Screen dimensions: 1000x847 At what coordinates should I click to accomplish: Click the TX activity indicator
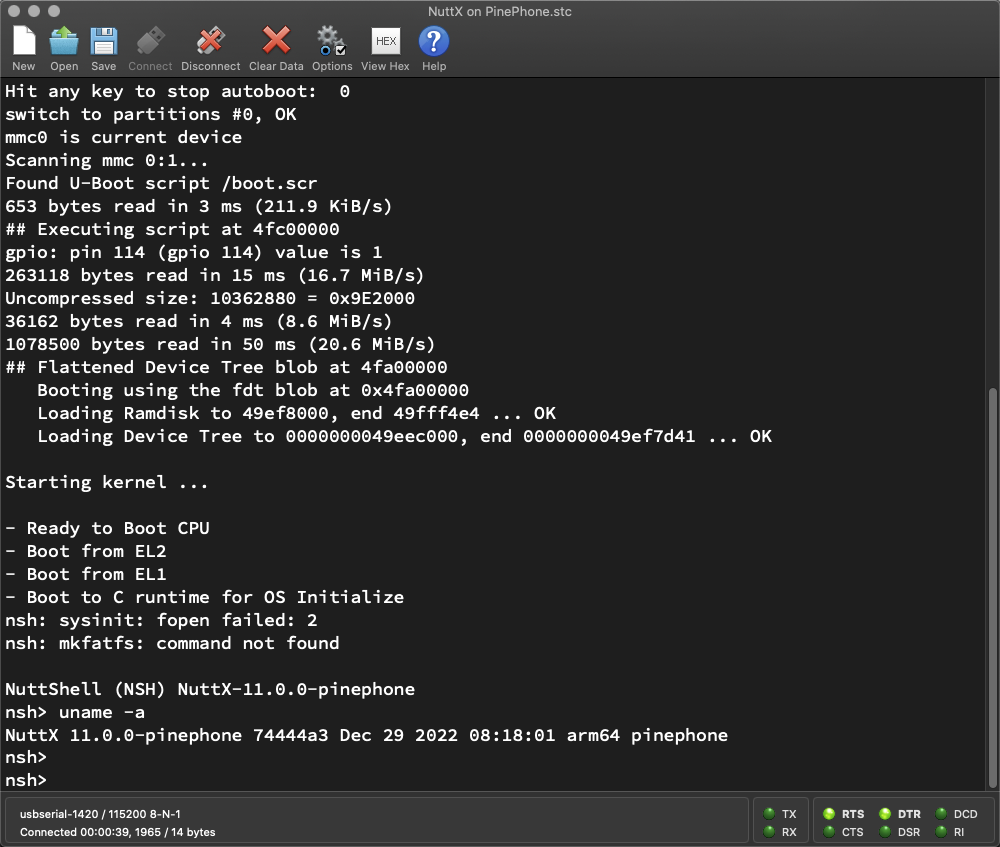pos(769,814)
